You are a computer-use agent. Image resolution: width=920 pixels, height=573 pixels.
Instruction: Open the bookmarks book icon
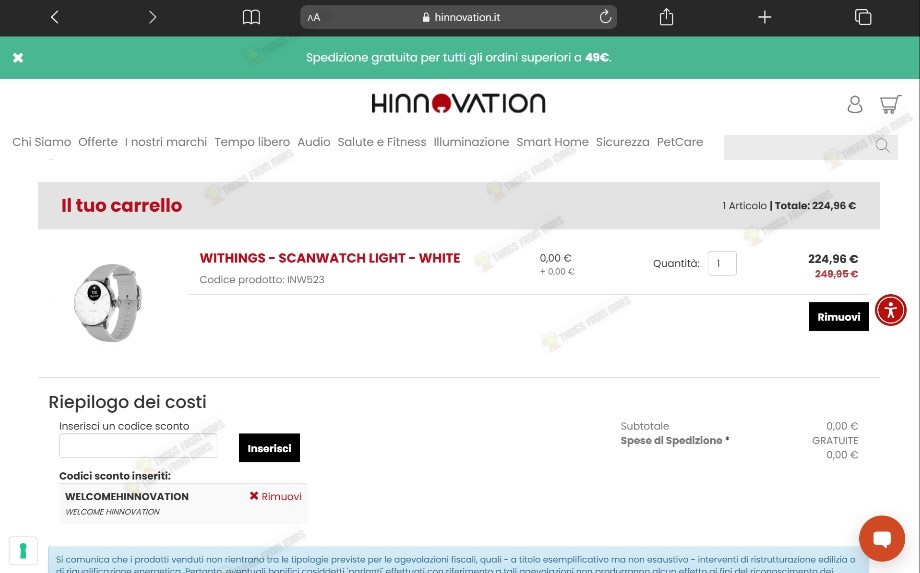click(x=251, y=17)
